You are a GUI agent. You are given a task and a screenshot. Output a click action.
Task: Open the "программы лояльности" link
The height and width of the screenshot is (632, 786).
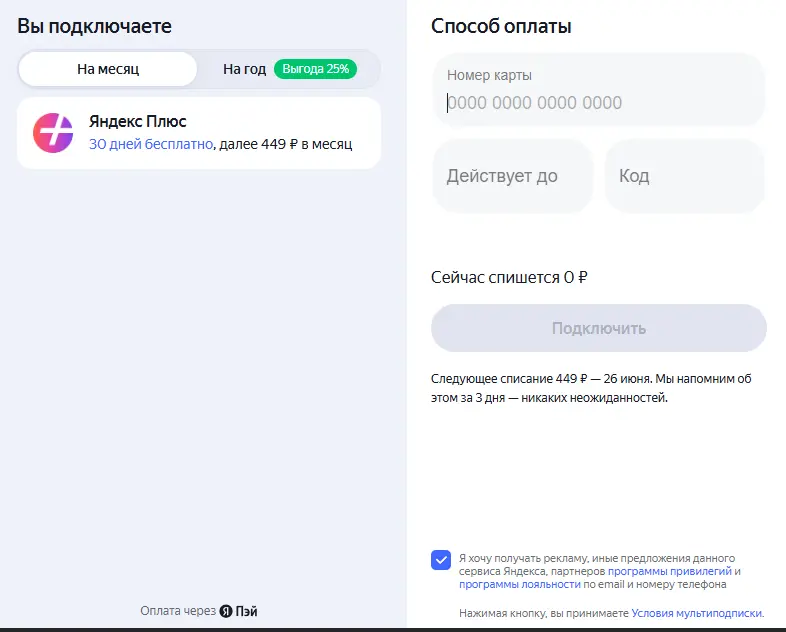[520, 584]
